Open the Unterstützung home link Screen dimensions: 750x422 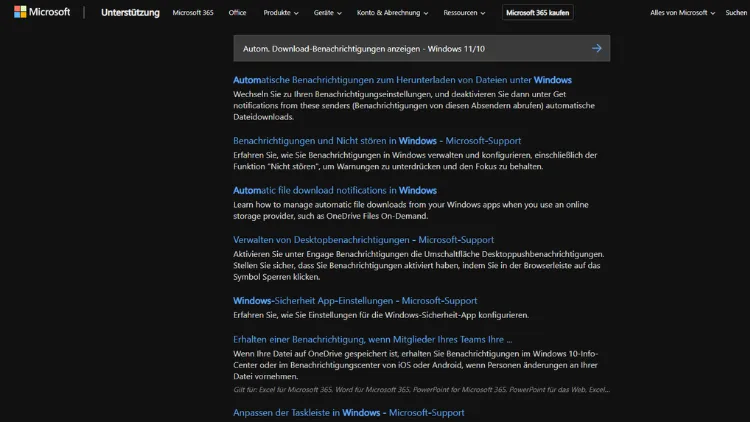(130, 13)
